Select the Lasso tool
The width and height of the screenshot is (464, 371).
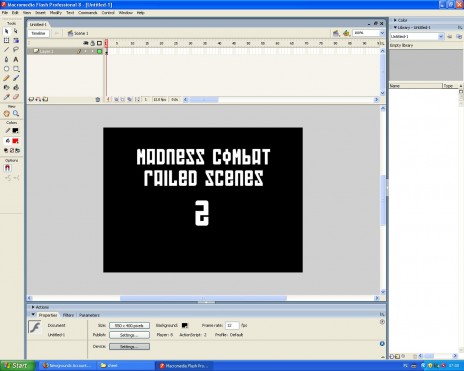point(16,50)
